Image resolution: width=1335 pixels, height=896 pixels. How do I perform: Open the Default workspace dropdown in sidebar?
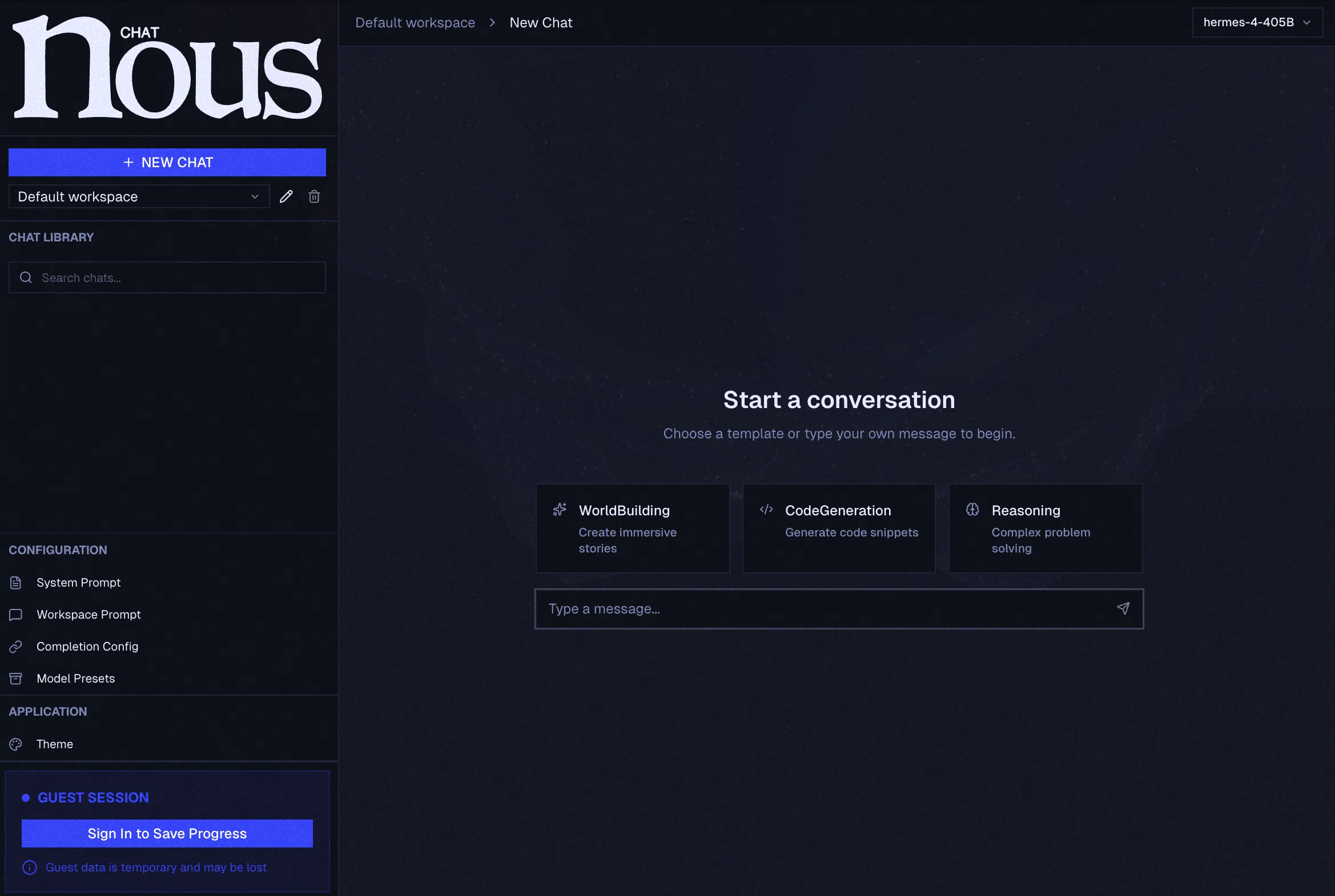click(x=139, y=196)
